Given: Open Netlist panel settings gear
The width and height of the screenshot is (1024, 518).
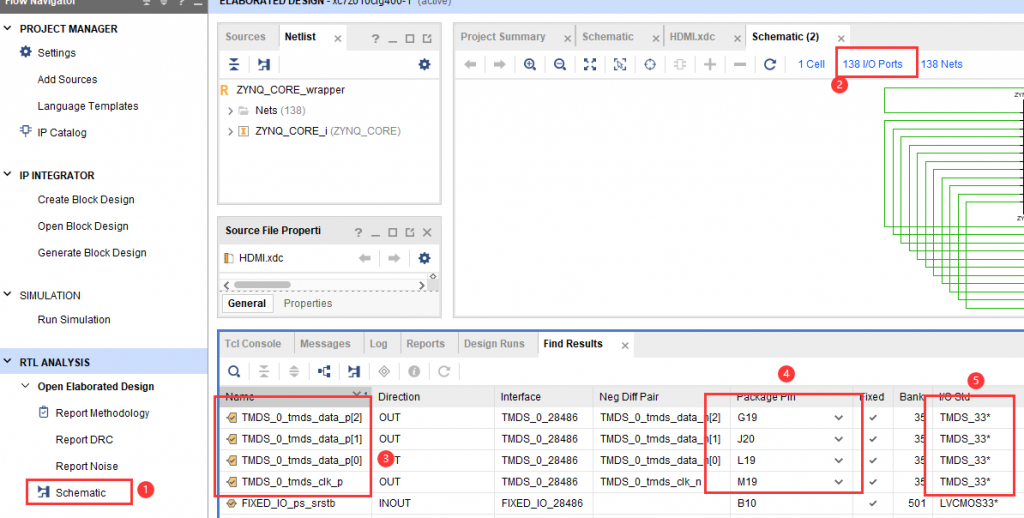Looking at the screenshot, I should [x=424, y=64].
